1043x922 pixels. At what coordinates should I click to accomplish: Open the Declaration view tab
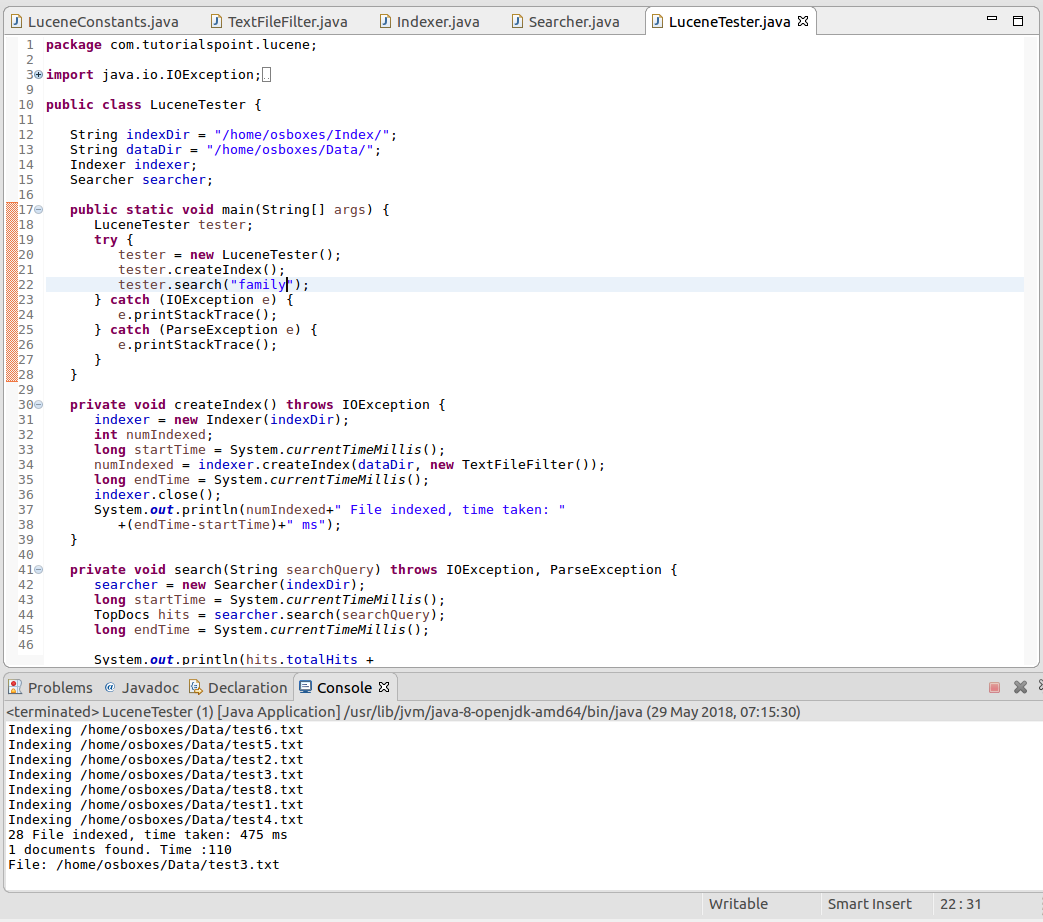coord(238,687)
